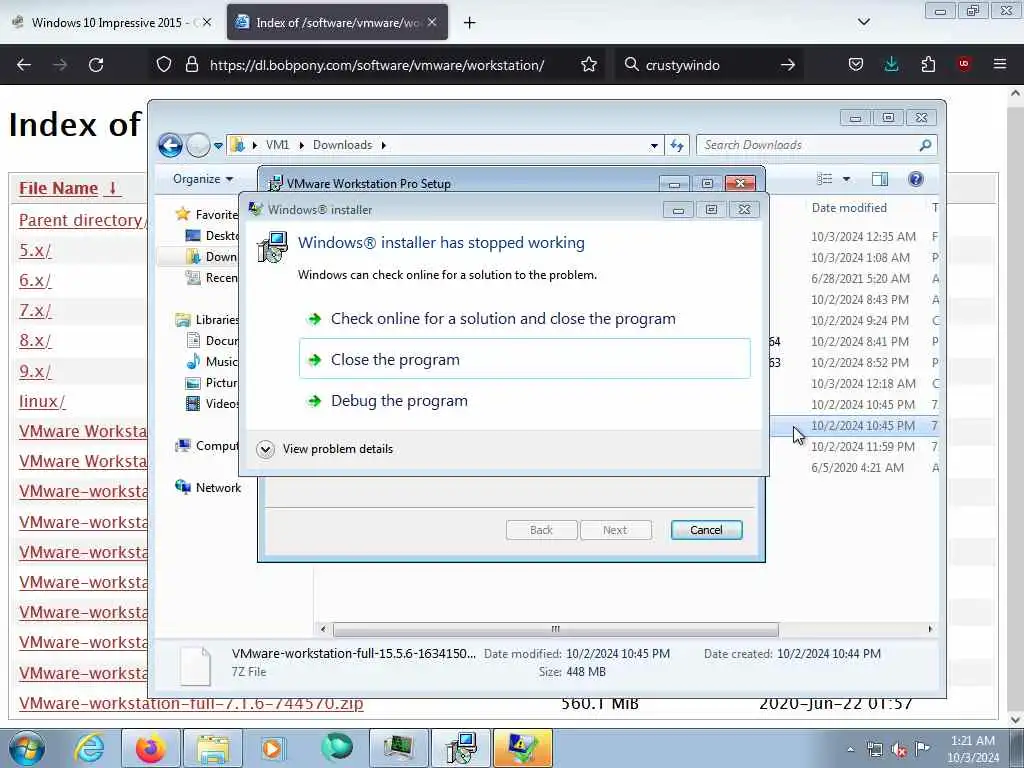The width and height of the screenshot is (1024, 768).
Task: Open a new Firefox tab
Action: point(469,23)
